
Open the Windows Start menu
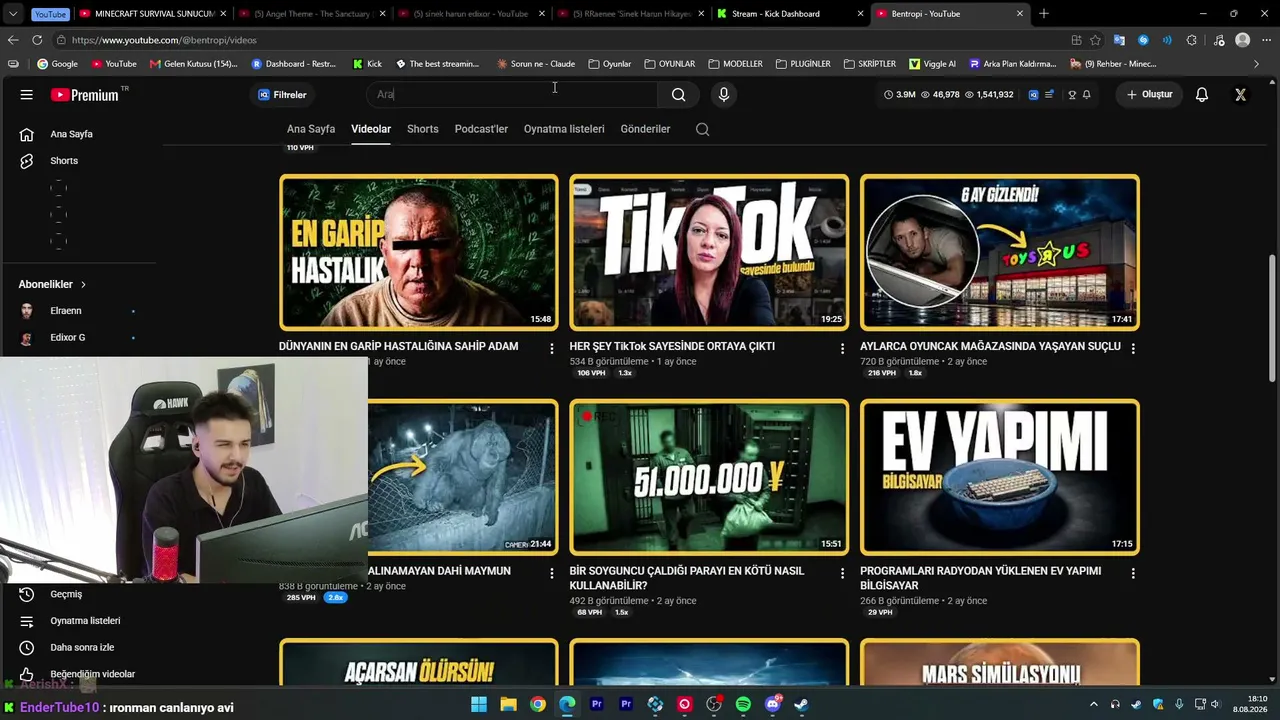pyautogui.click(x=479, y=704)
